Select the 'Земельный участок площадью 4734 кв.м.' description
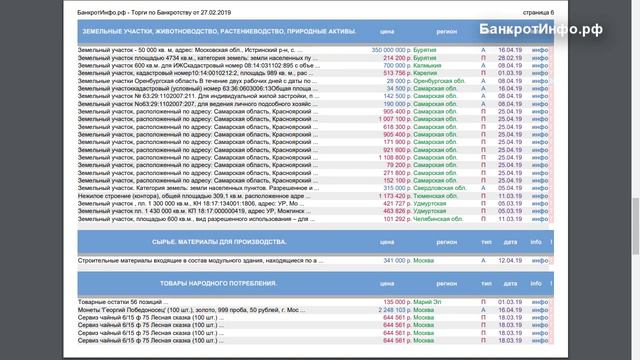The width and height of the screenshot is (640, 360). [x=198, y=58]
